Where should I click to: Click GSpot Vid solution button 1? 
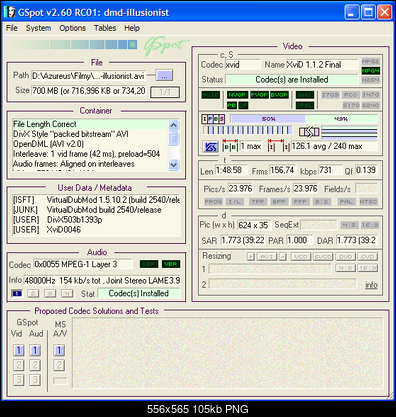[19, 350]
